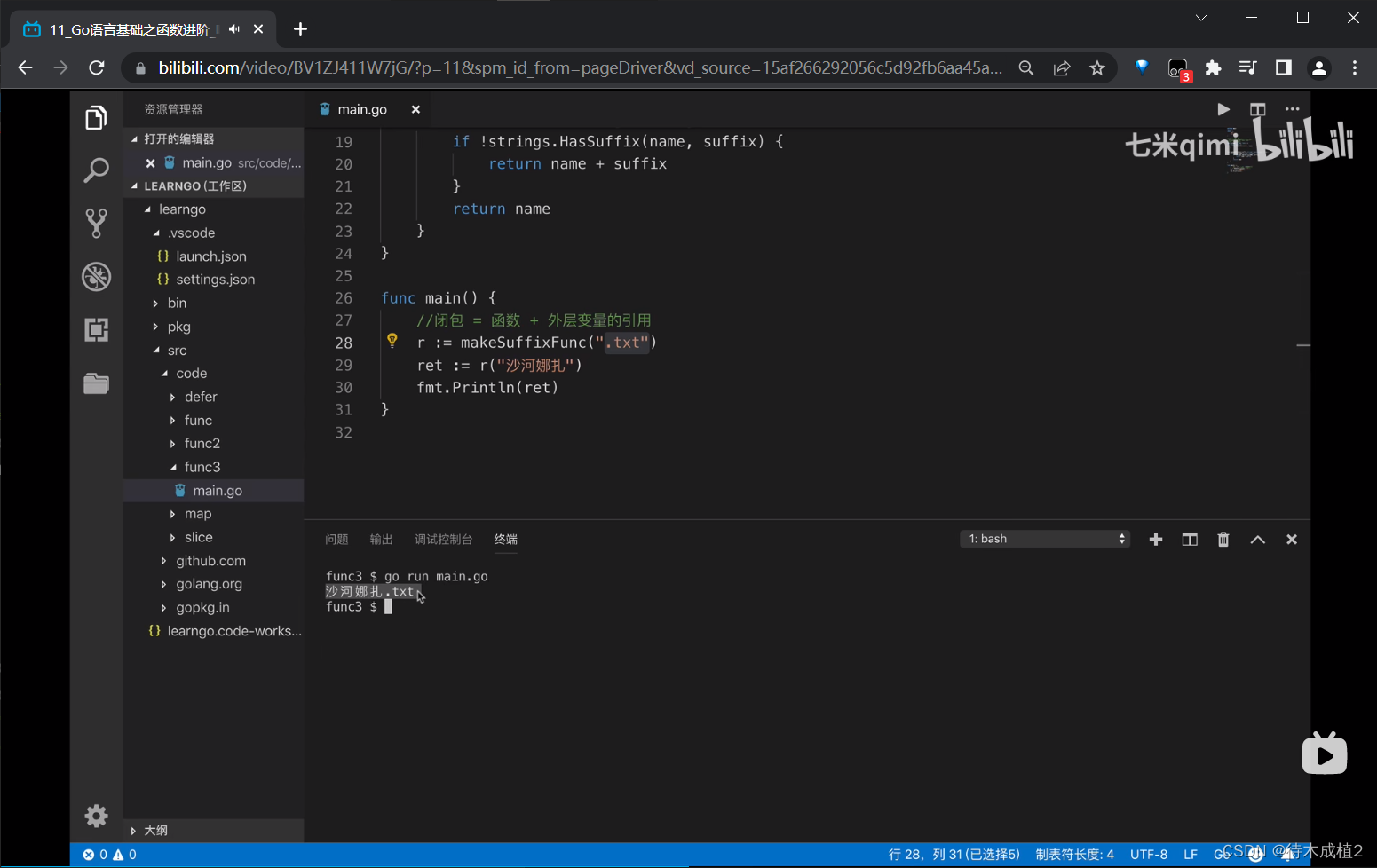Expand the outline section at the bottom
This screenshot has width=1377, height=868.
[213, 831]
